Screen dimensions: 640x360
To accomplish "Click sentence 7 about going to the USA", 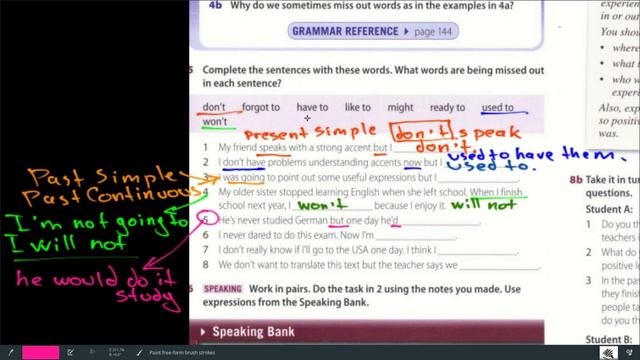I will click(360, 250).
